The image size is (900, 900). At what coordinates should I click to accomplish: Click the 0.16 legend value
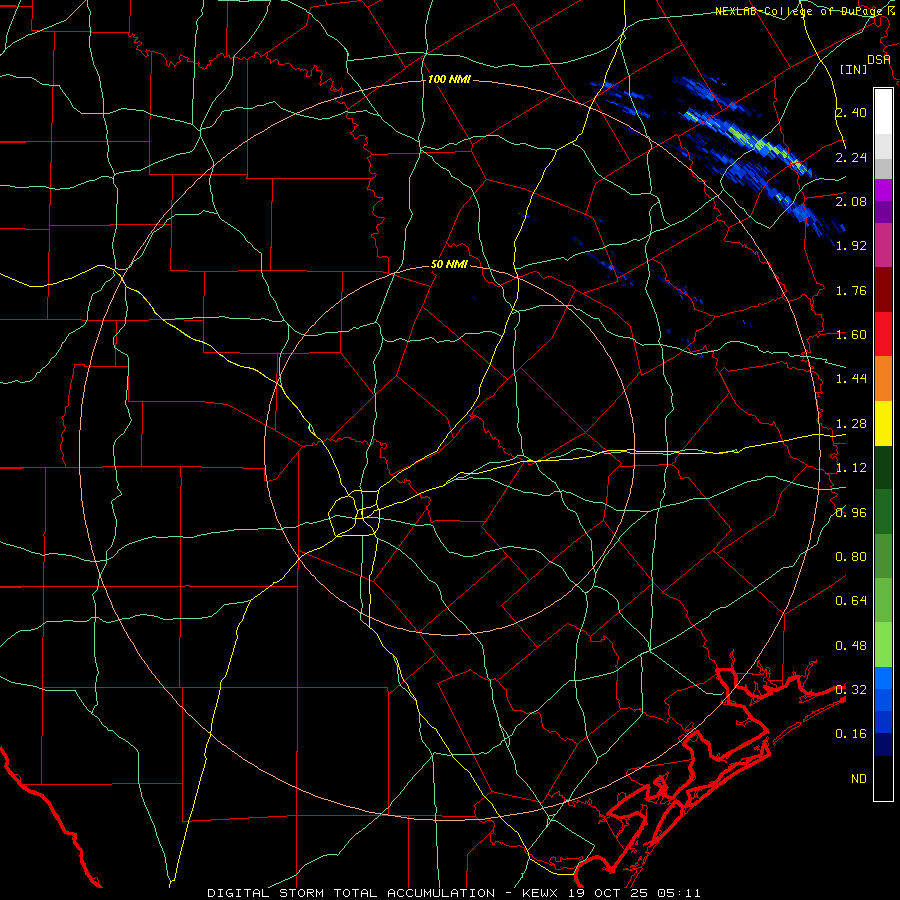851,734
